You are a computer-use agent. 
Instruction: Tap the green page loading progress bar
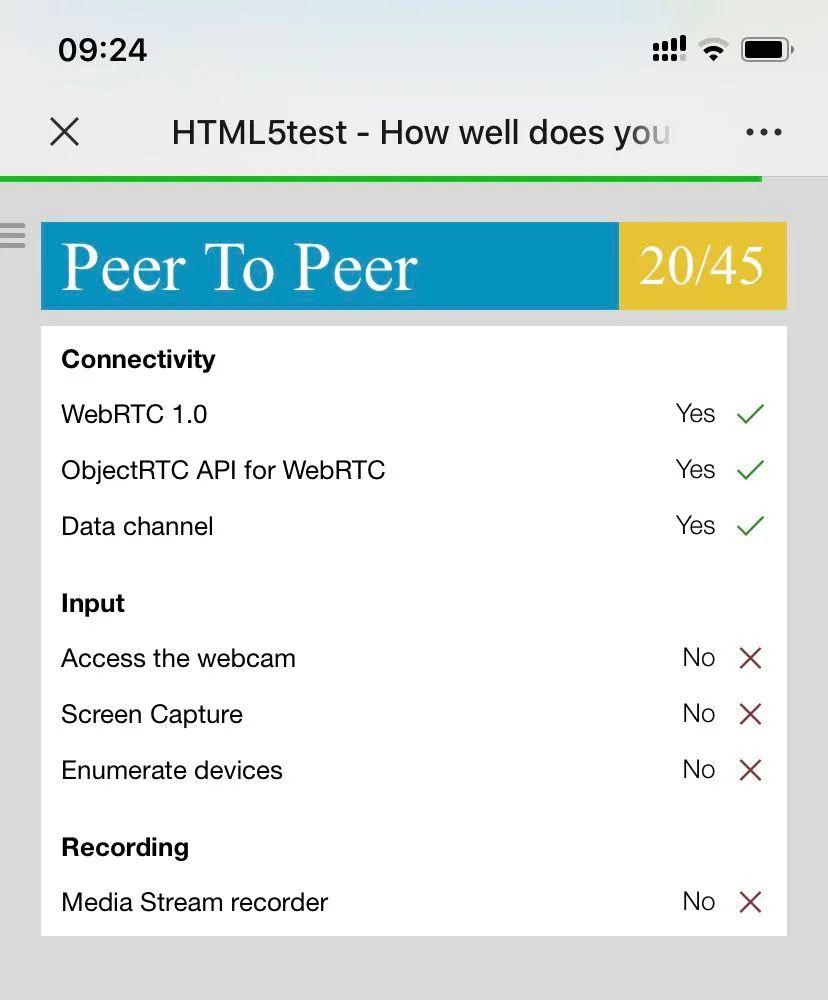(380, 179)
